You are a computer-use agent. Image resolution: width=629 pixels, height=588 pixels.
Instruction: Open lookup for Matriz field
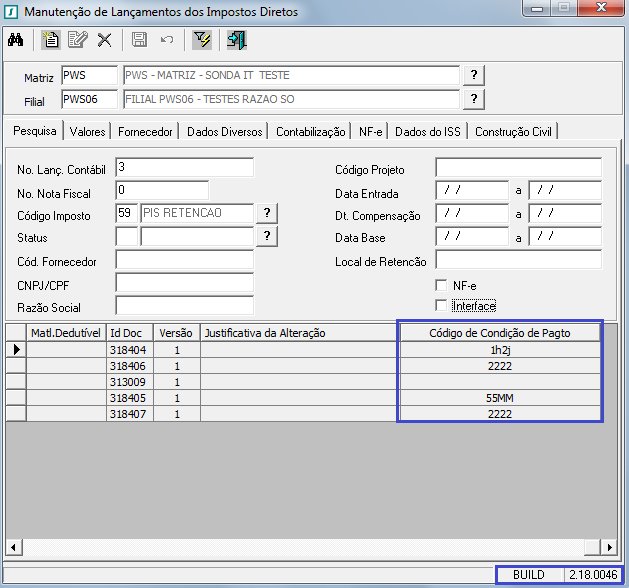coord(474,76)
